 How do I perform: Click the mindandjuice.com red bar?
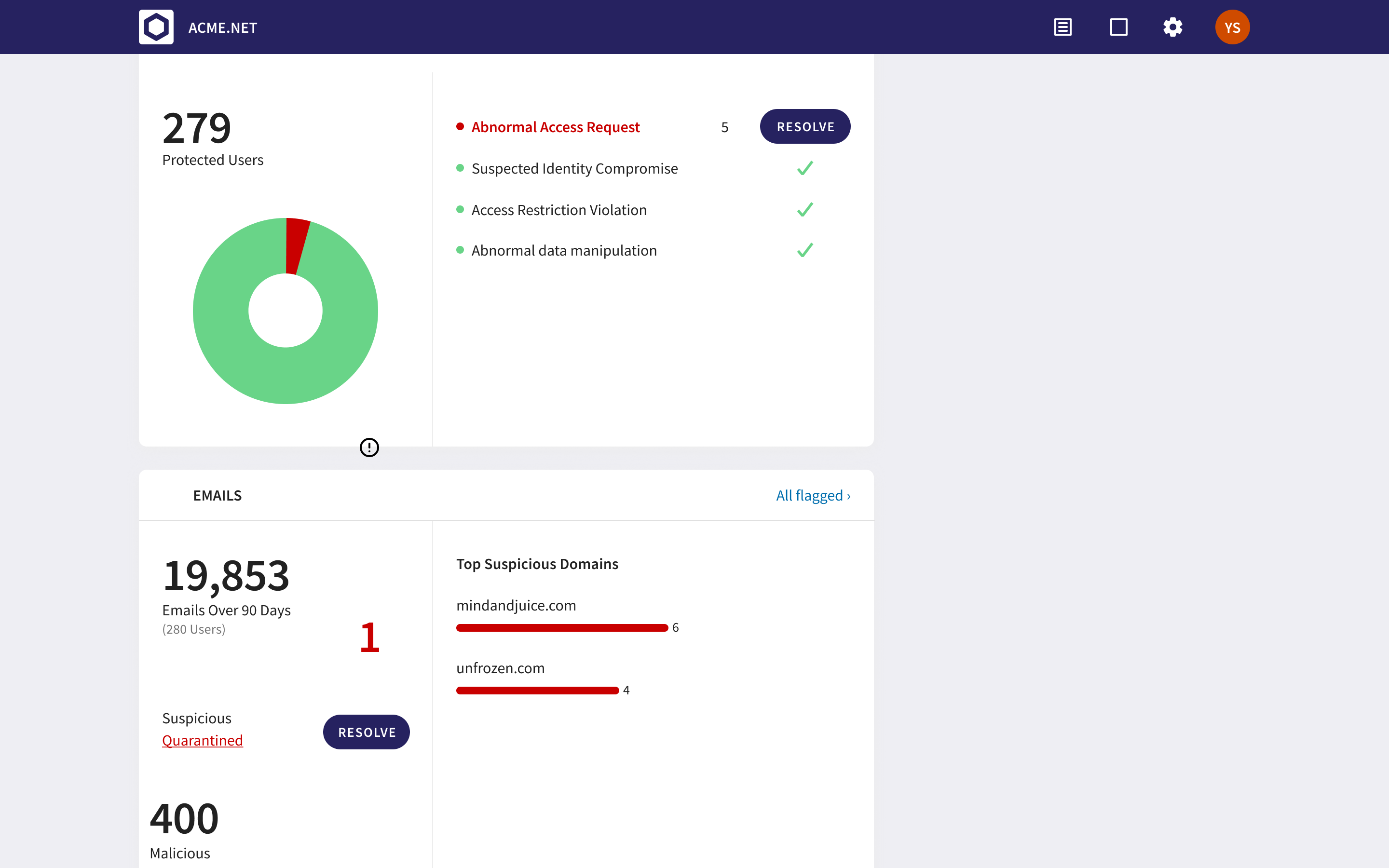[x=561, y=627]
